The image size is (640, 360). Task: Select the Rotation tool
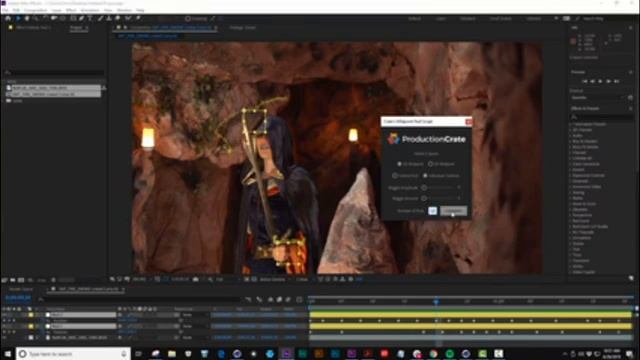point(45,18)
